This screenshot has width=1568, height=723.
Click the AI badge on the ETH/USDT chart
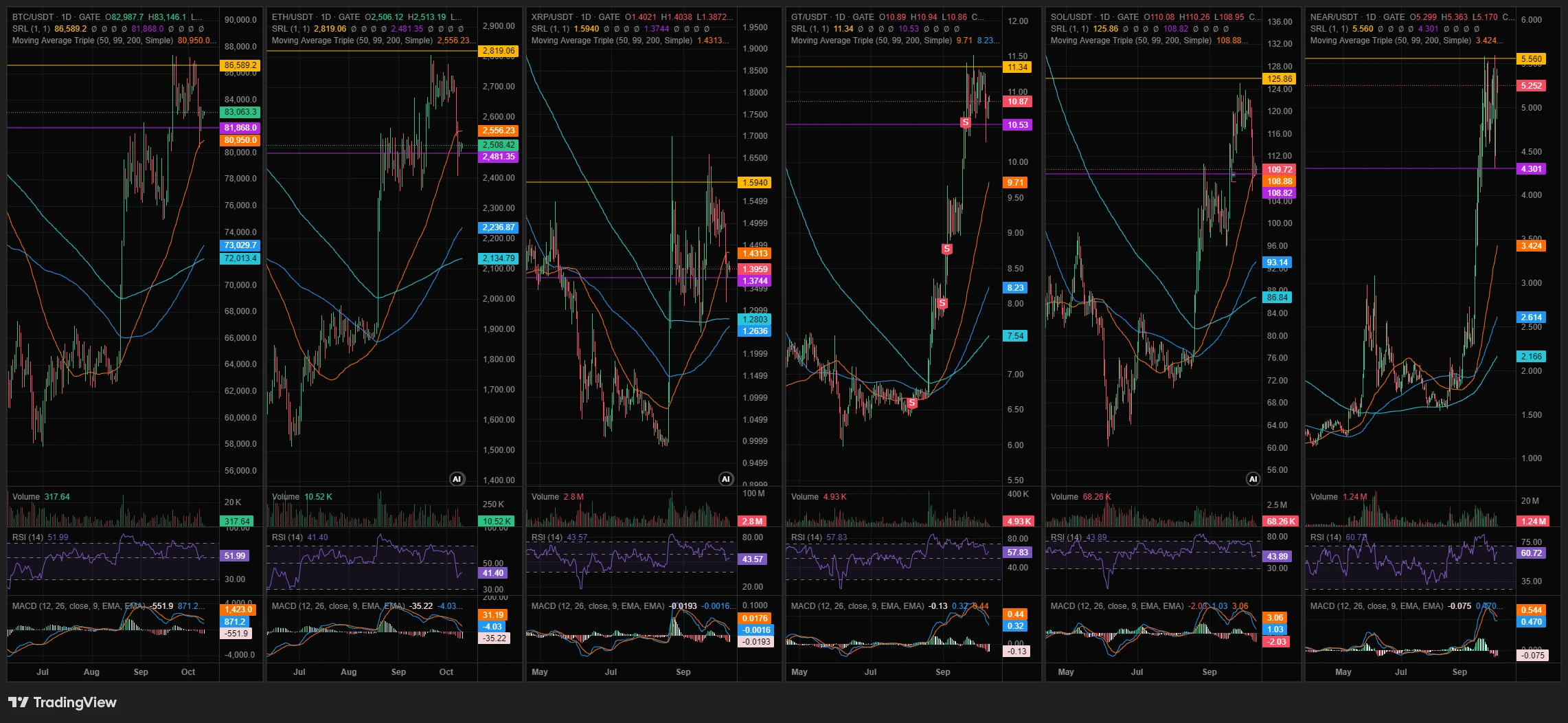coord(457,479)
